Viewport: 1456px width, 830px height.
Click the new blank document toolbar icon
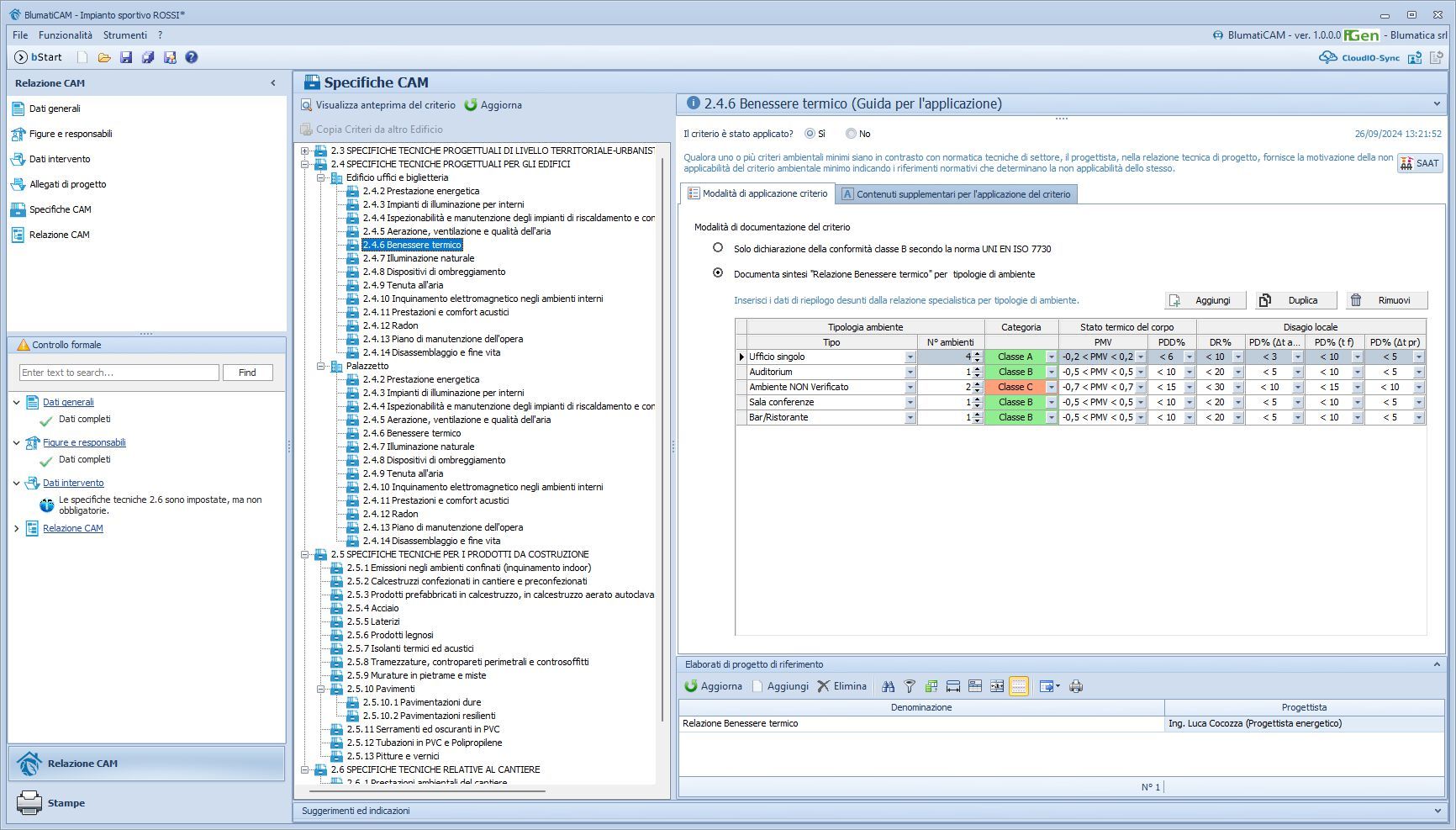coord(82,57)
